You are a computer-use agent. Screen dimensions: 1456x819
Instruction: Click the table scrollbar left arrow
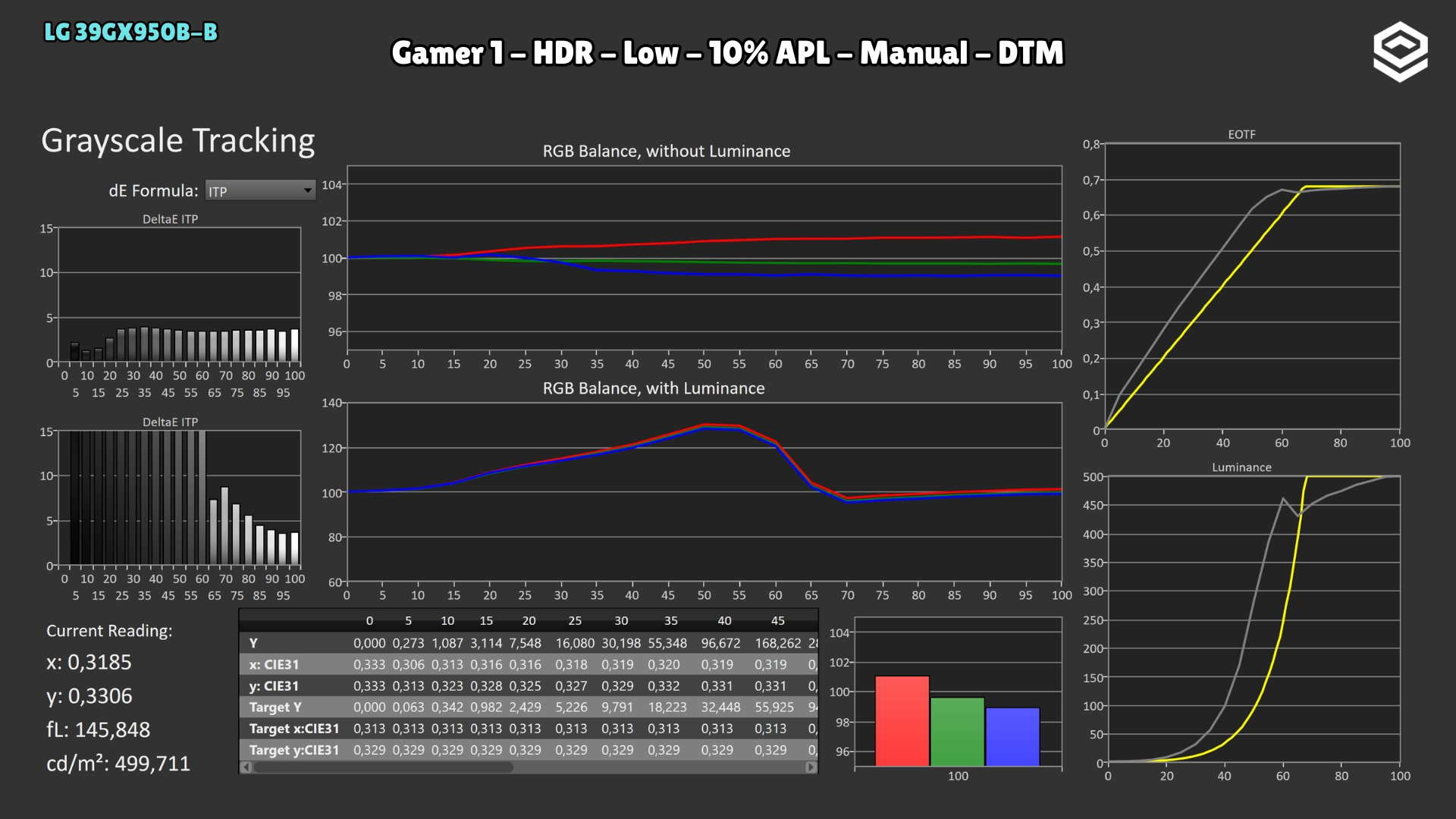pos(246,767)
